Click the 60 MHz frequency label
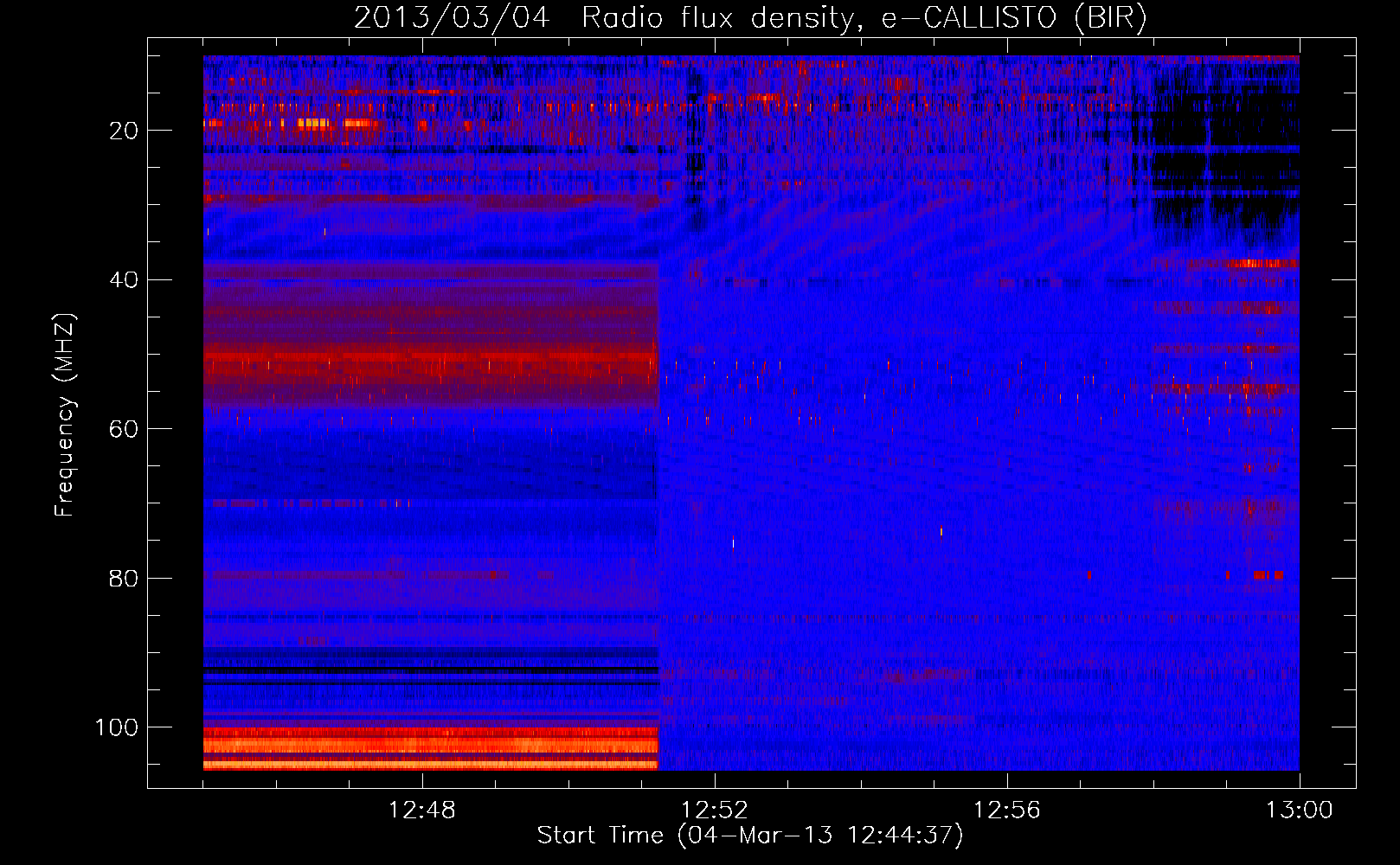The image size is (1400, 865). coord(124,429)
